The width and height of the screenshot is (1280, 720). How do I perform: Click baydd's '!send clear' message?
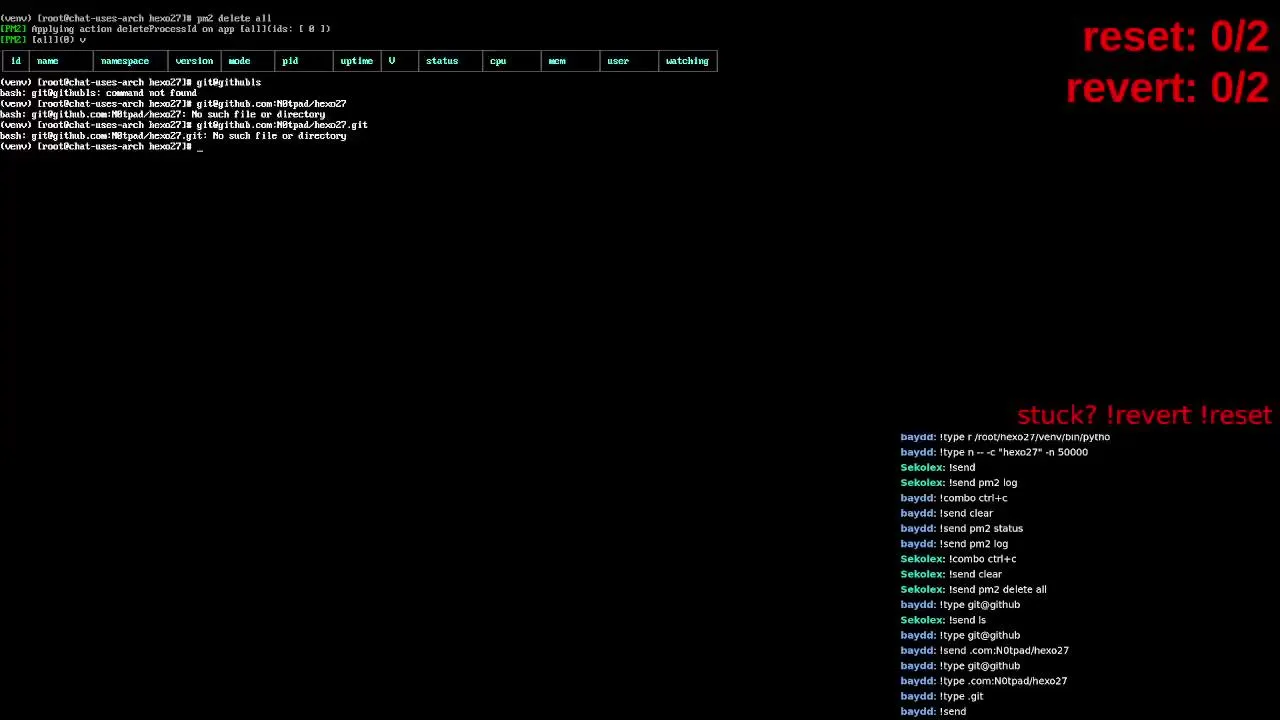946,513
